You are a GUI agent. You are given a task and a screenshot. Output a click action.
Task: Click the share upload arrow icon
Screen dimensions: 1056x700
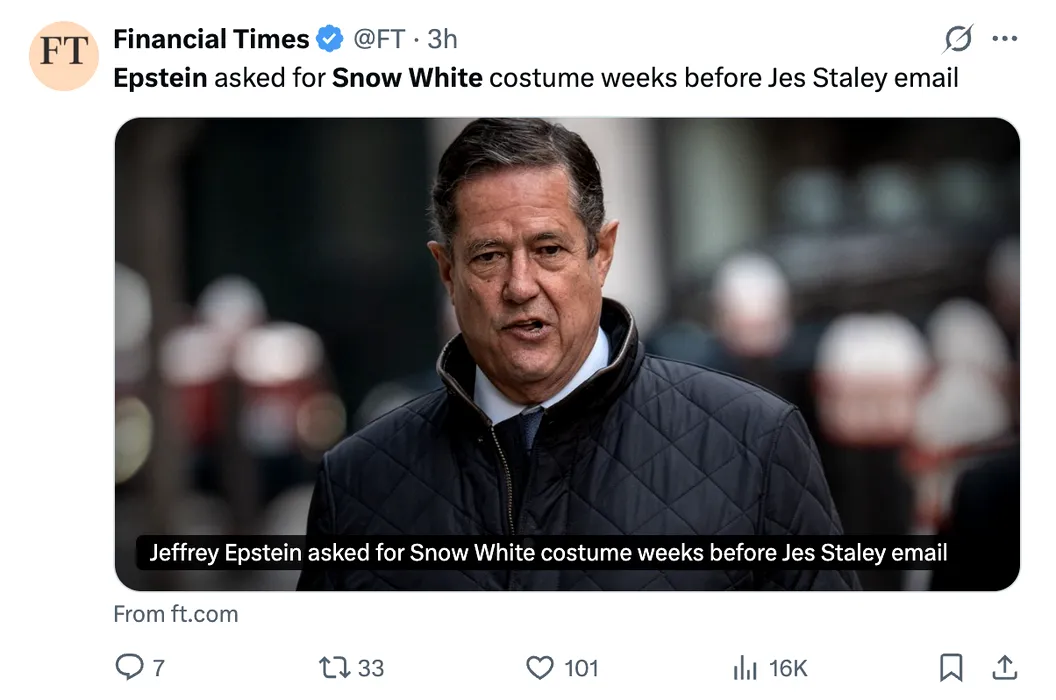(x=1004, y=667)
